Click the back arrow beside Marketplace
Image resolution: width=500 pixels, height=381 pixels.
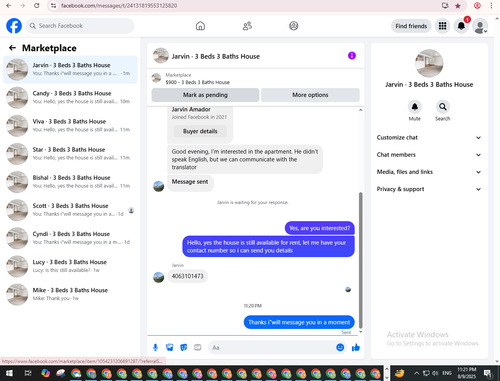[12, 48]
